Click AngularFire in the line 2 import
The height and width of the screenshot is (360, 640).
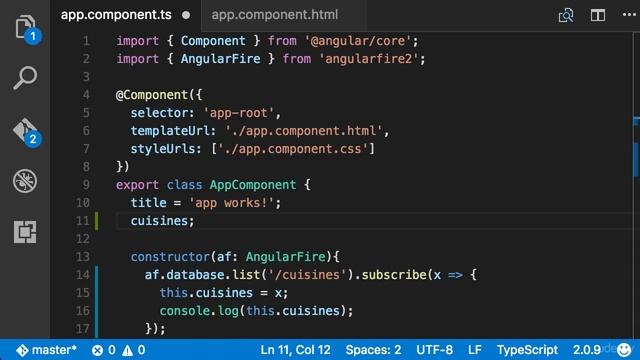tap(220, 59)
